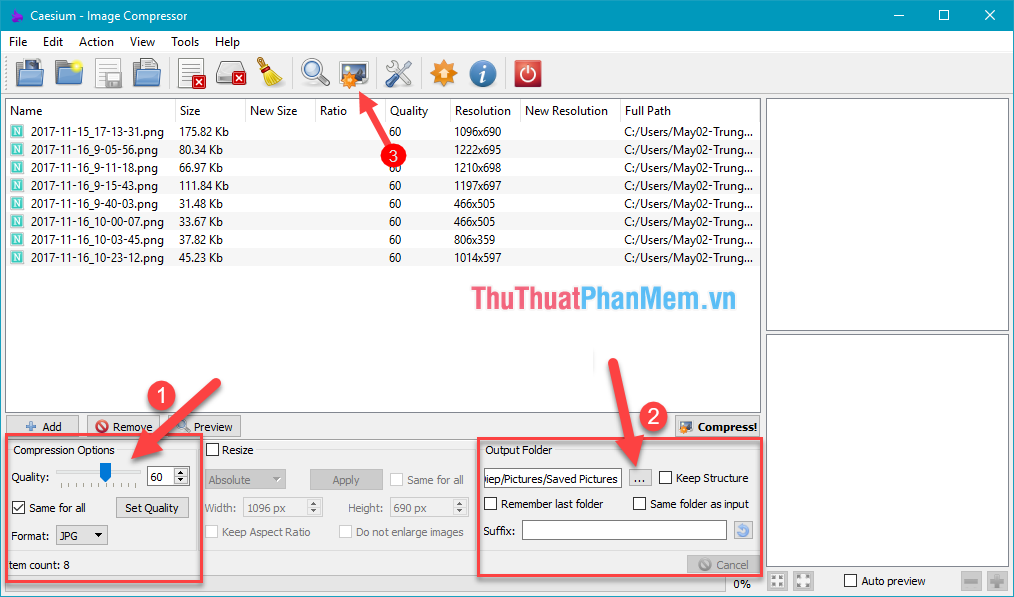Click the orange donate star icon

click(443, 73)
